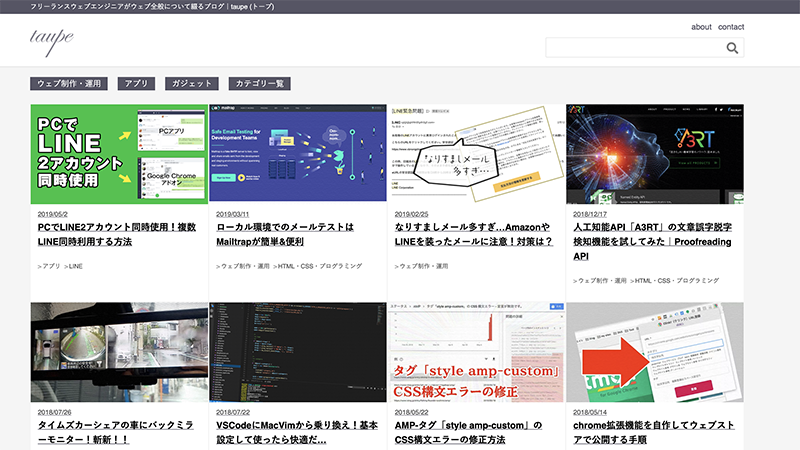Click the top banner blog tagline text
Screen dimensions: 800x450
coord(152,7)
